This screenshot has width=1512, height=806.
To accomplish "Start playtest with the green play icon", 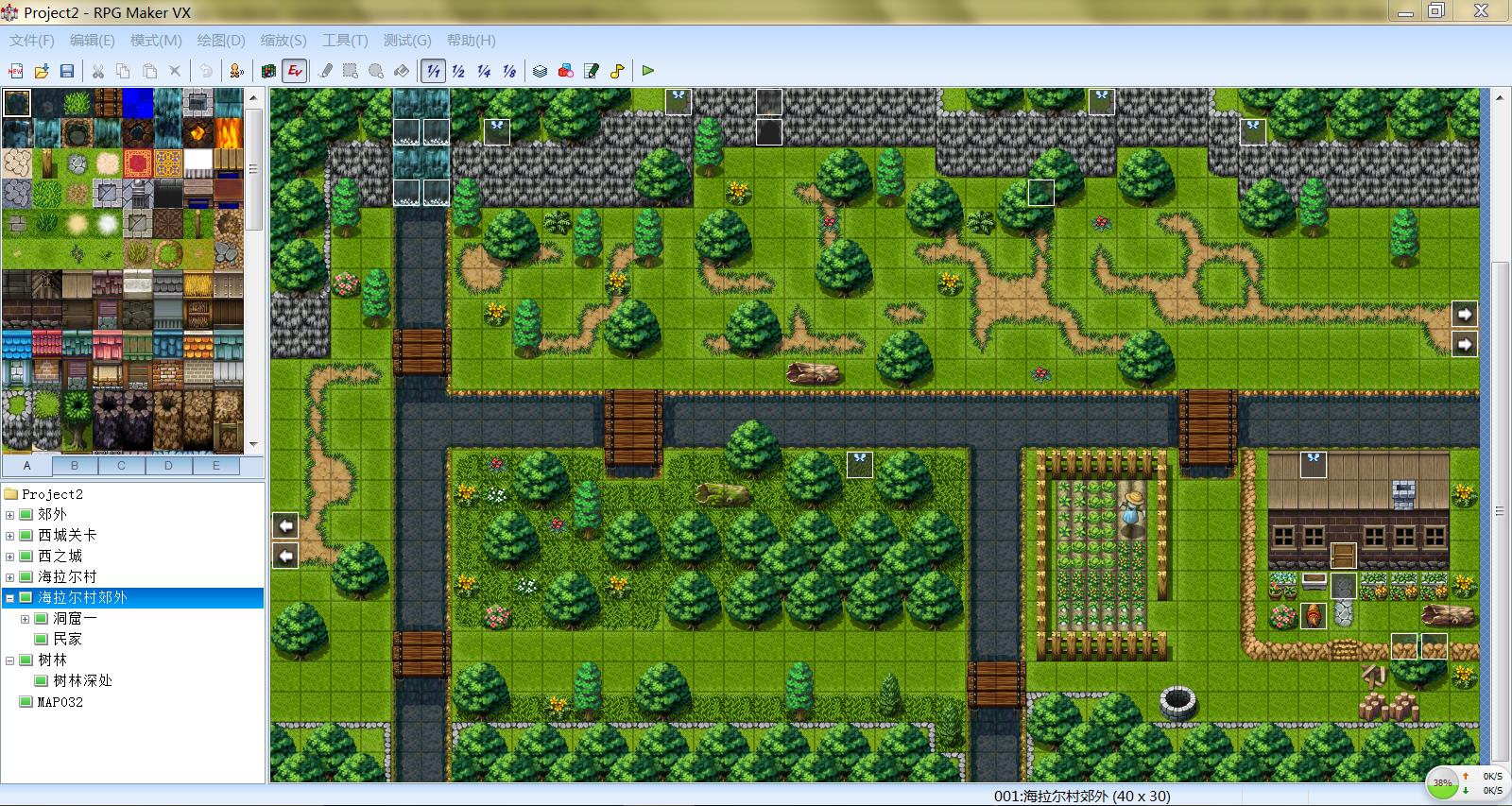I will point(648,71).
